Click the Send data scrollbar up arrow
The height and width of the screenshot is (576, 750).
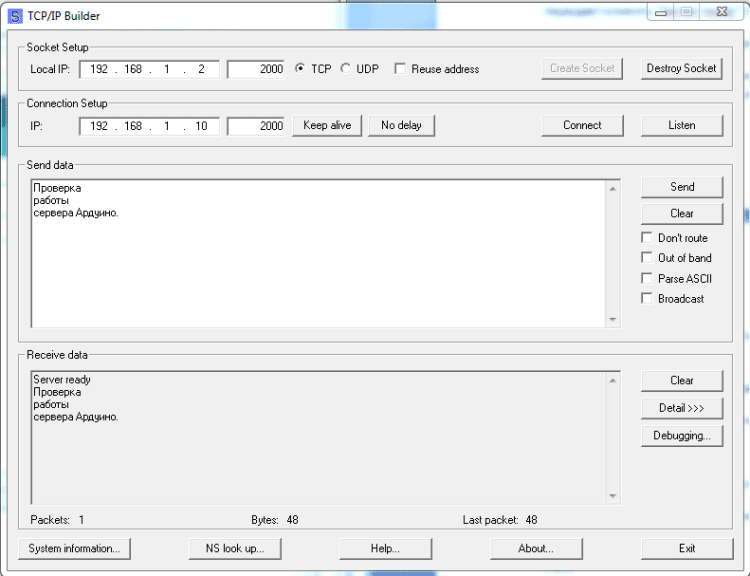[613, 189]
